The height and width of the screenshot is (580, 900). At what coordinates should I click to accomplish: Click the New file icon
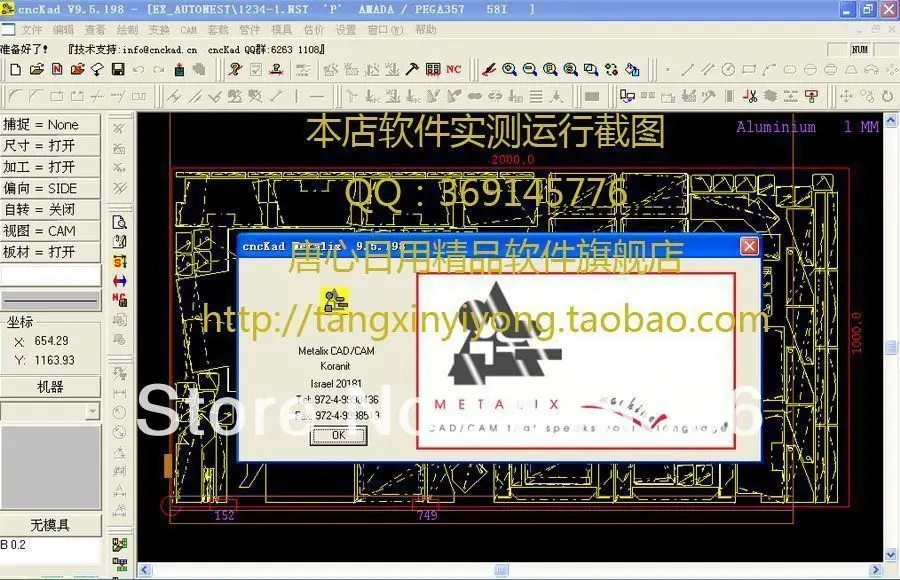pyautogui.click(x=15, y=69)
